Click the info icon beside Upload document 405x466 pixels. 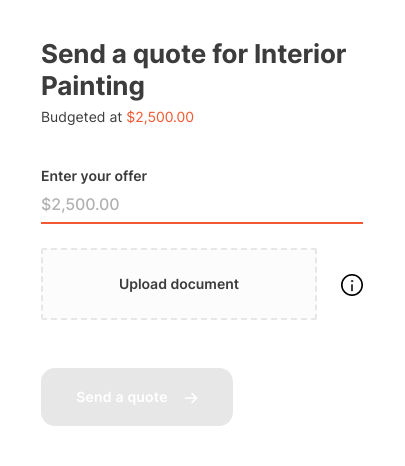352,285
